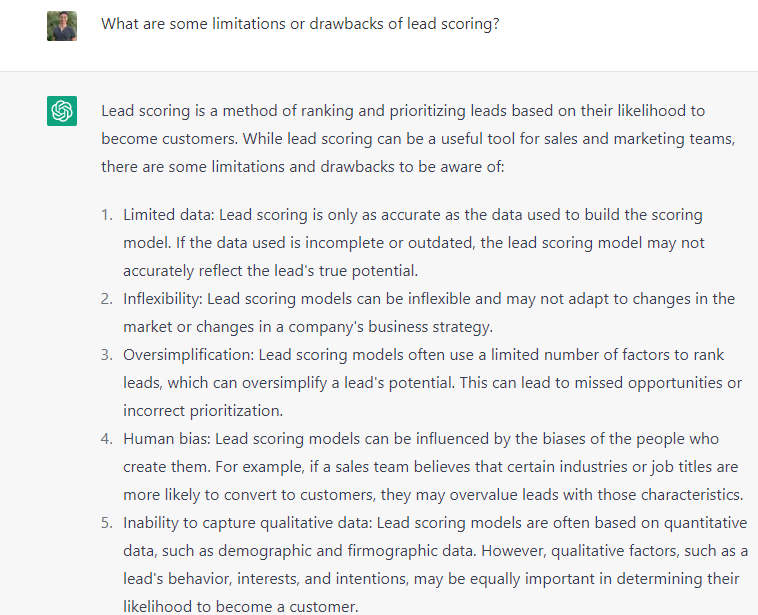Click the number 3 list marker
Screen dimensions: 758x615
(x=107, y=355)
